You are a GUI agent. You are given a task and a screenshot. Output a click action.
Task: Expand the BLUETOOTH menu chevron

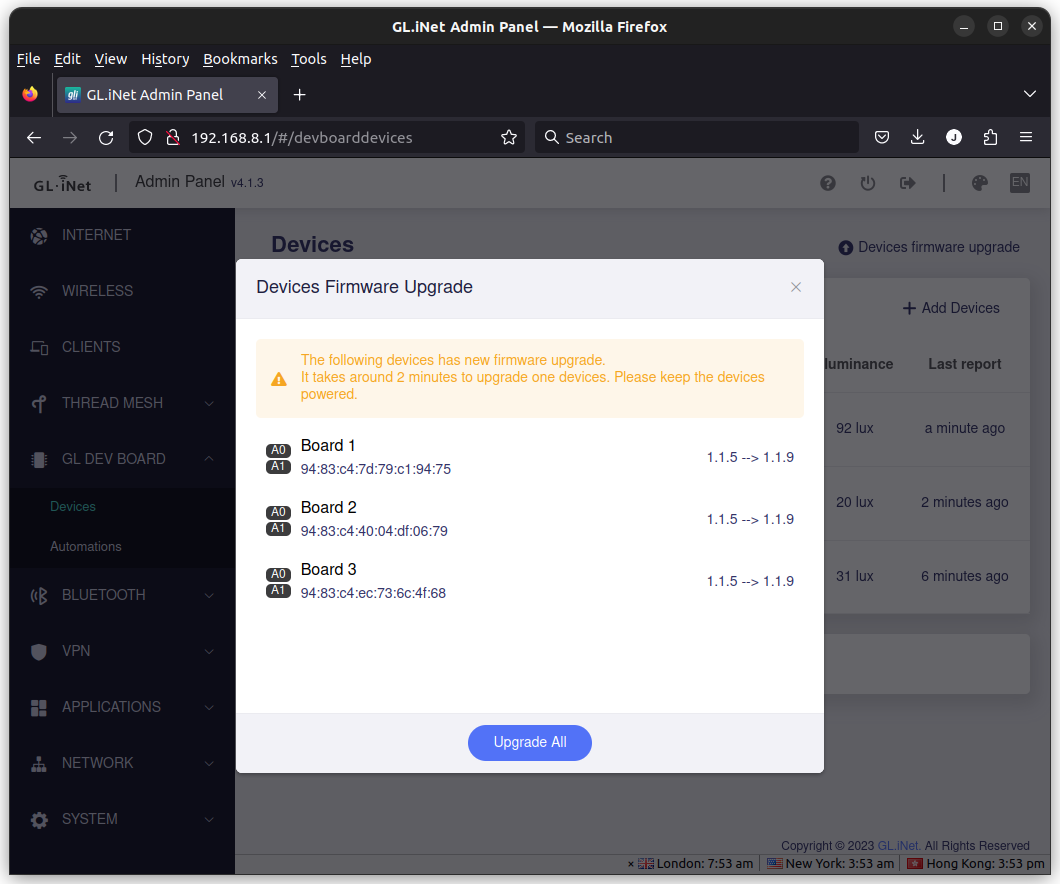pos(209,595)
